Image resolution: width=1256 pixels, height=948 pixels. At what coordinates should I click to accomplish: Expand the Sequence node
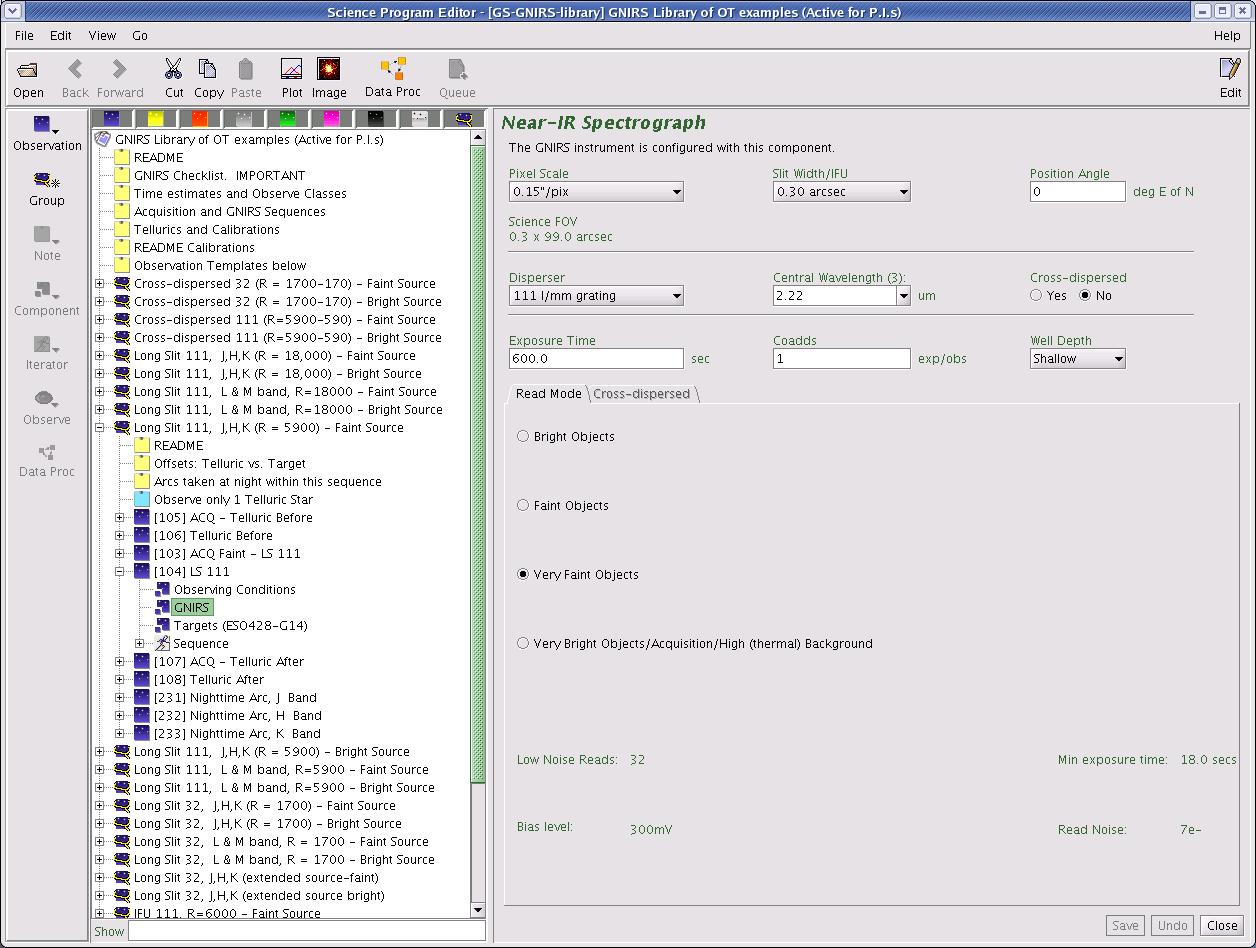(x=140, y=644)
